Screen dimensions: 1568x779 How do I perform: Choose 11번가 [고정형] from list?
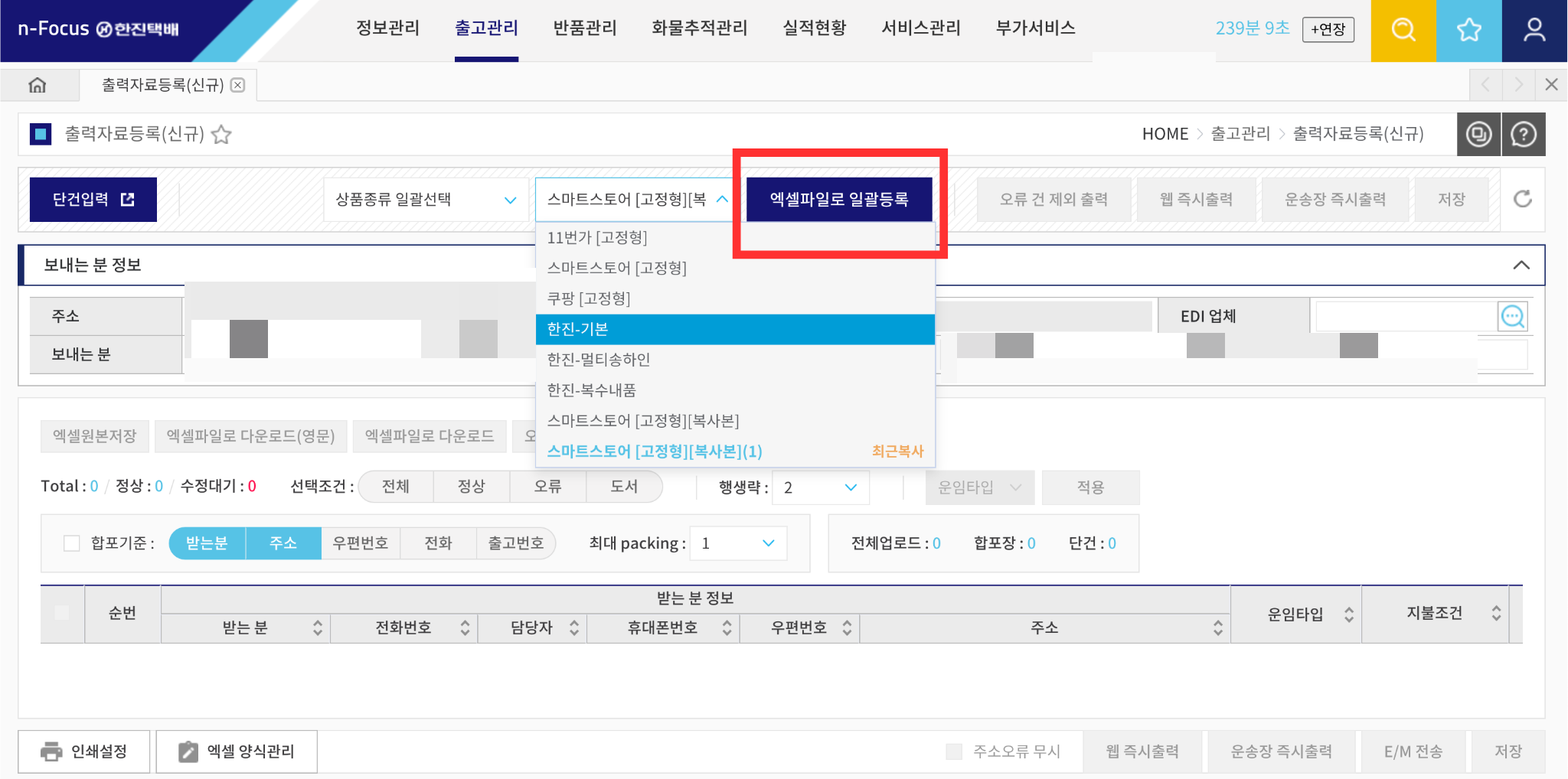pos(735,237)
